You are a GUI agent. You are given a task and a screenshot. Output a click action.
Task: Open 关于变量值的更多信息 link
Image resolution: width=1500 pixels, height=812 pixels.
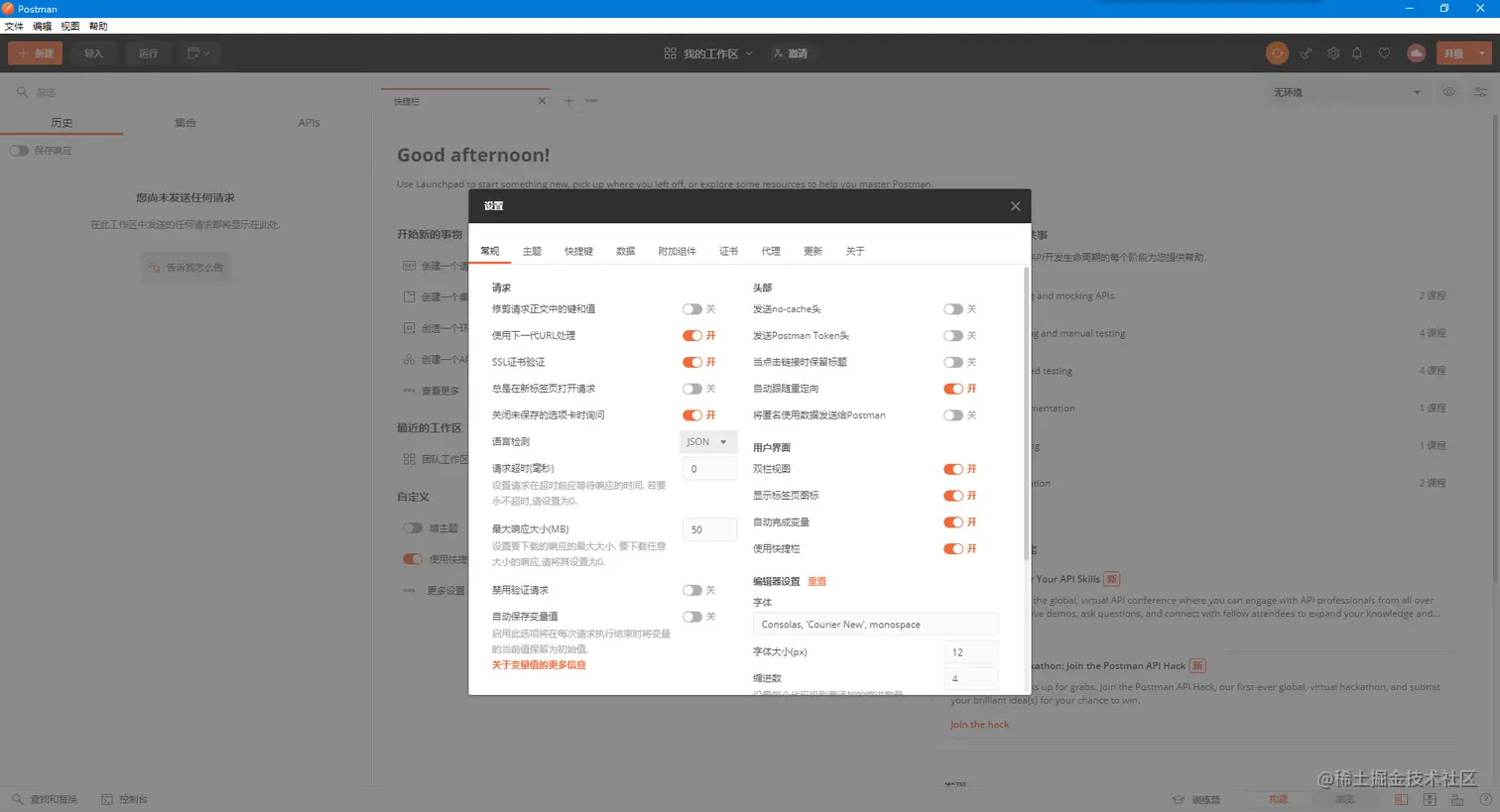pos(540,665)
